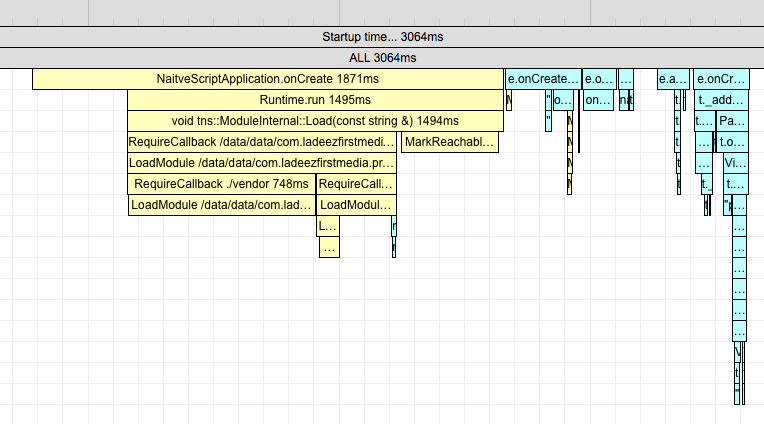Screen dimensions: 764x424
Task: Select the Pa... blue frame
Action: click(732, 121)
